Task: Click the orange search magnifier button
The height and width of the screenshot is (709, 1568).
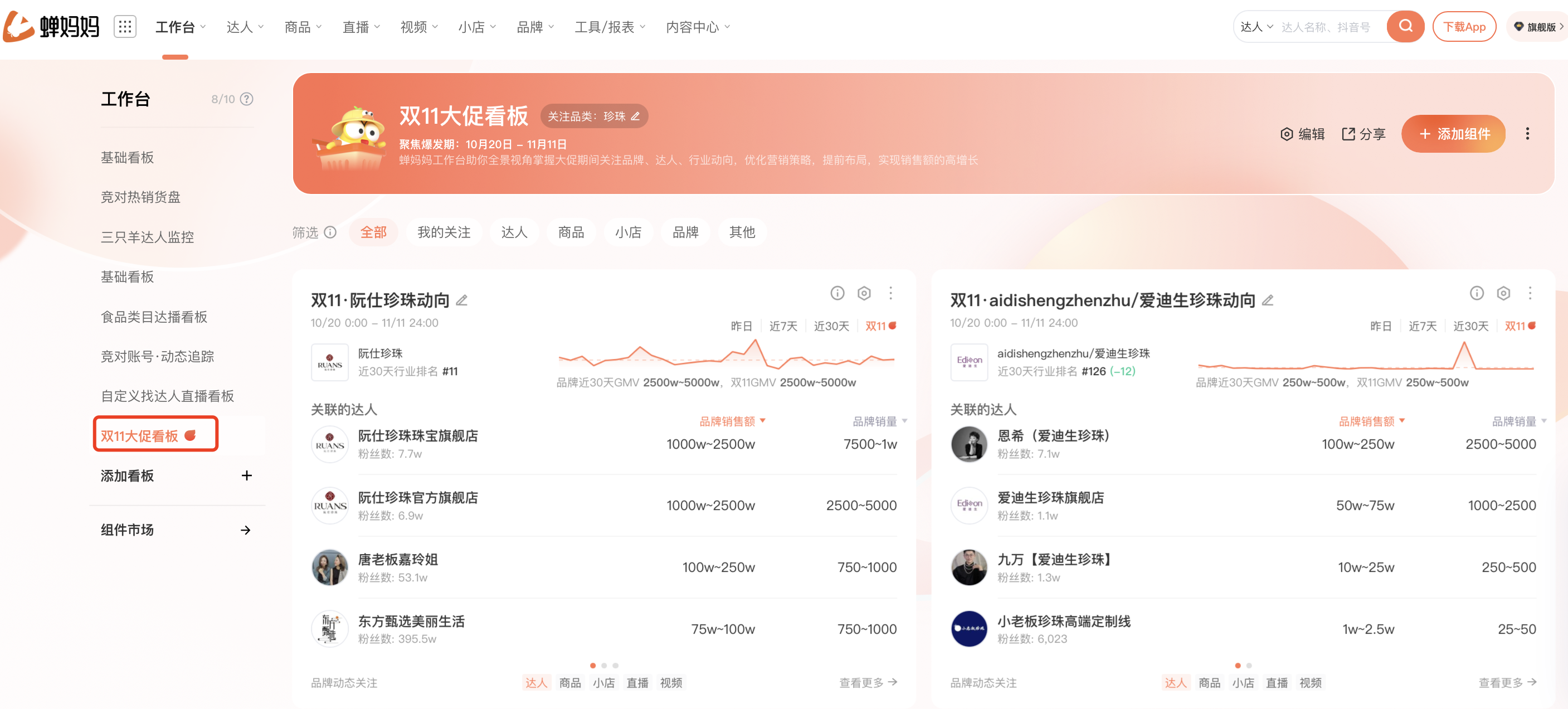Action: pos(1405,27)
